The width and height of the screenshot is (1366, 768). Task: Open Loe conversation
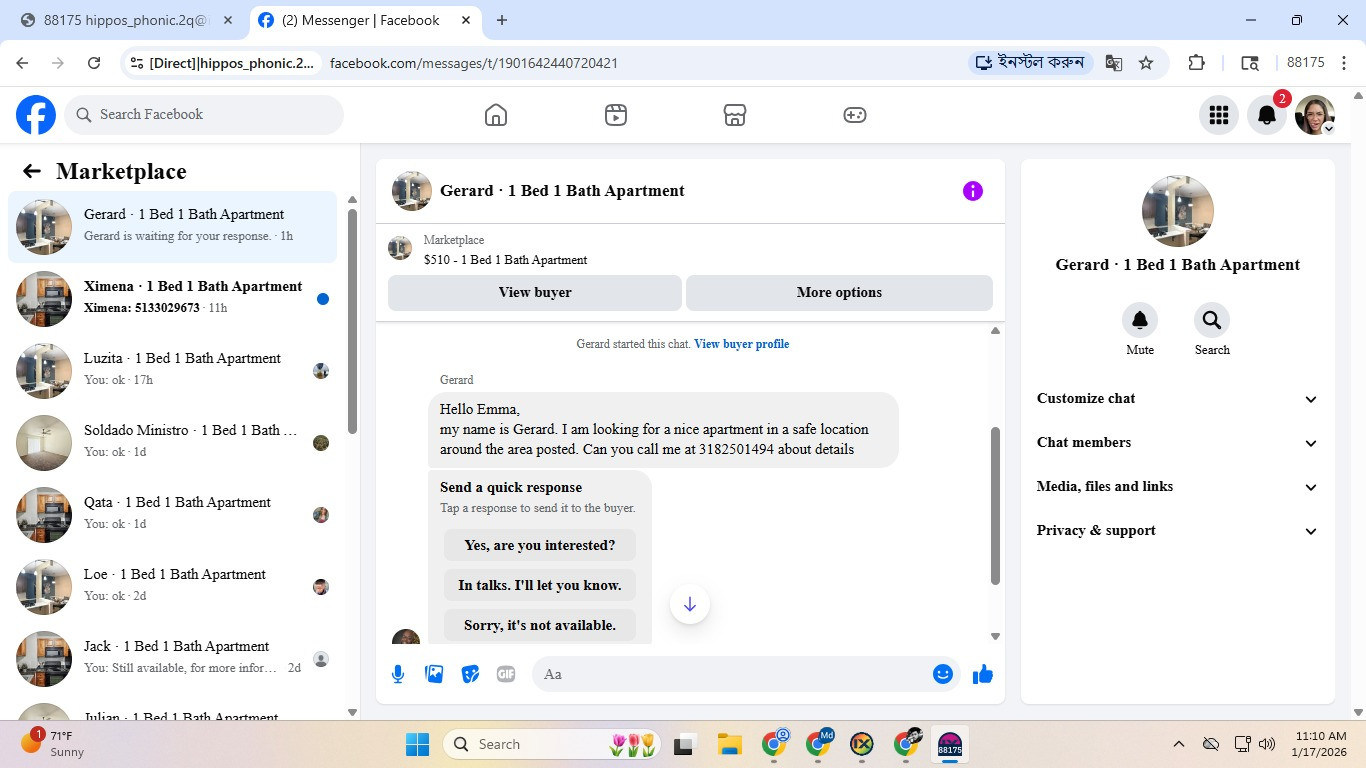[173, 587]
